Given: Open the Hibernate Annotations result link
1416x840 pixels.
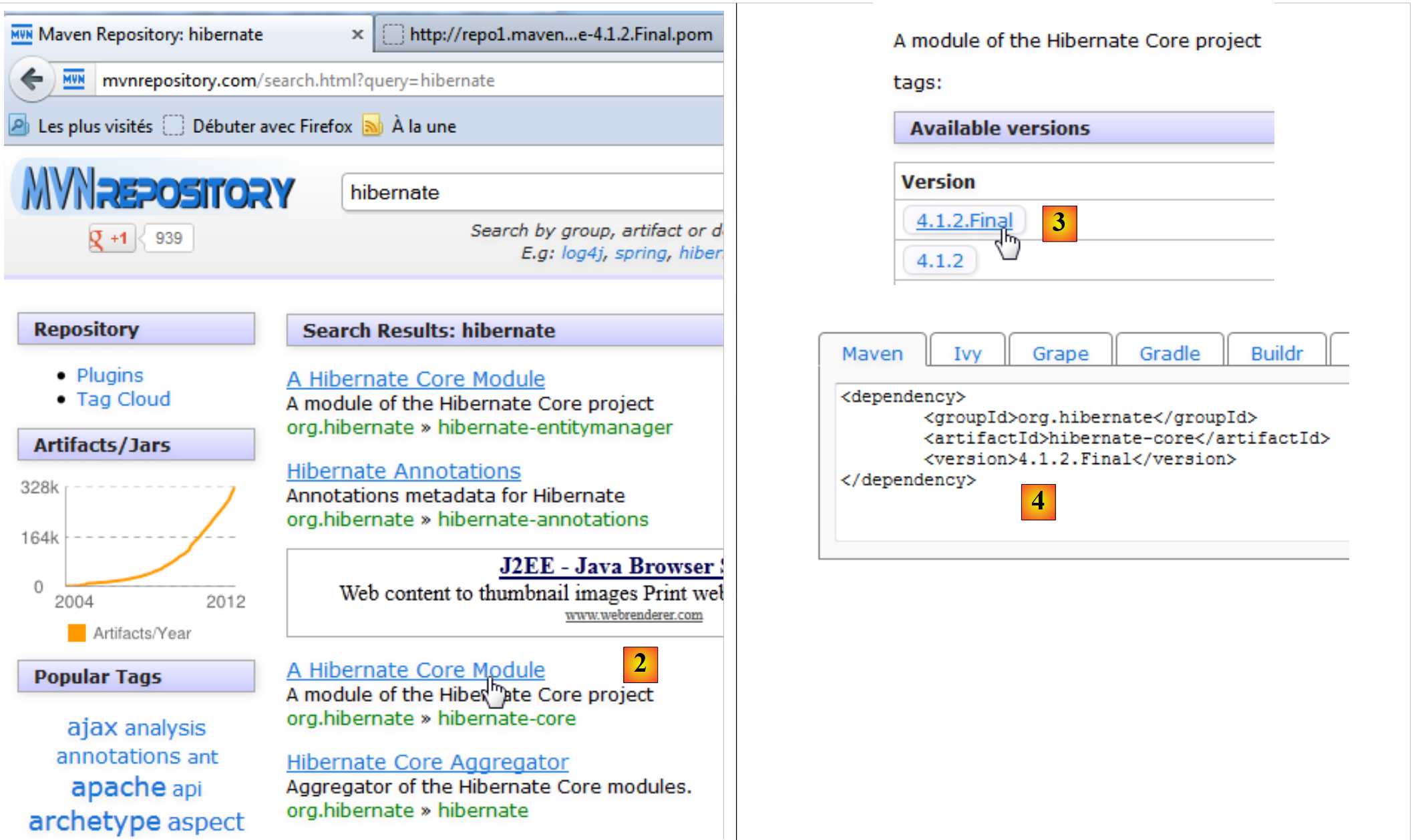Looking at the screenshot, I should coord(403,471).
